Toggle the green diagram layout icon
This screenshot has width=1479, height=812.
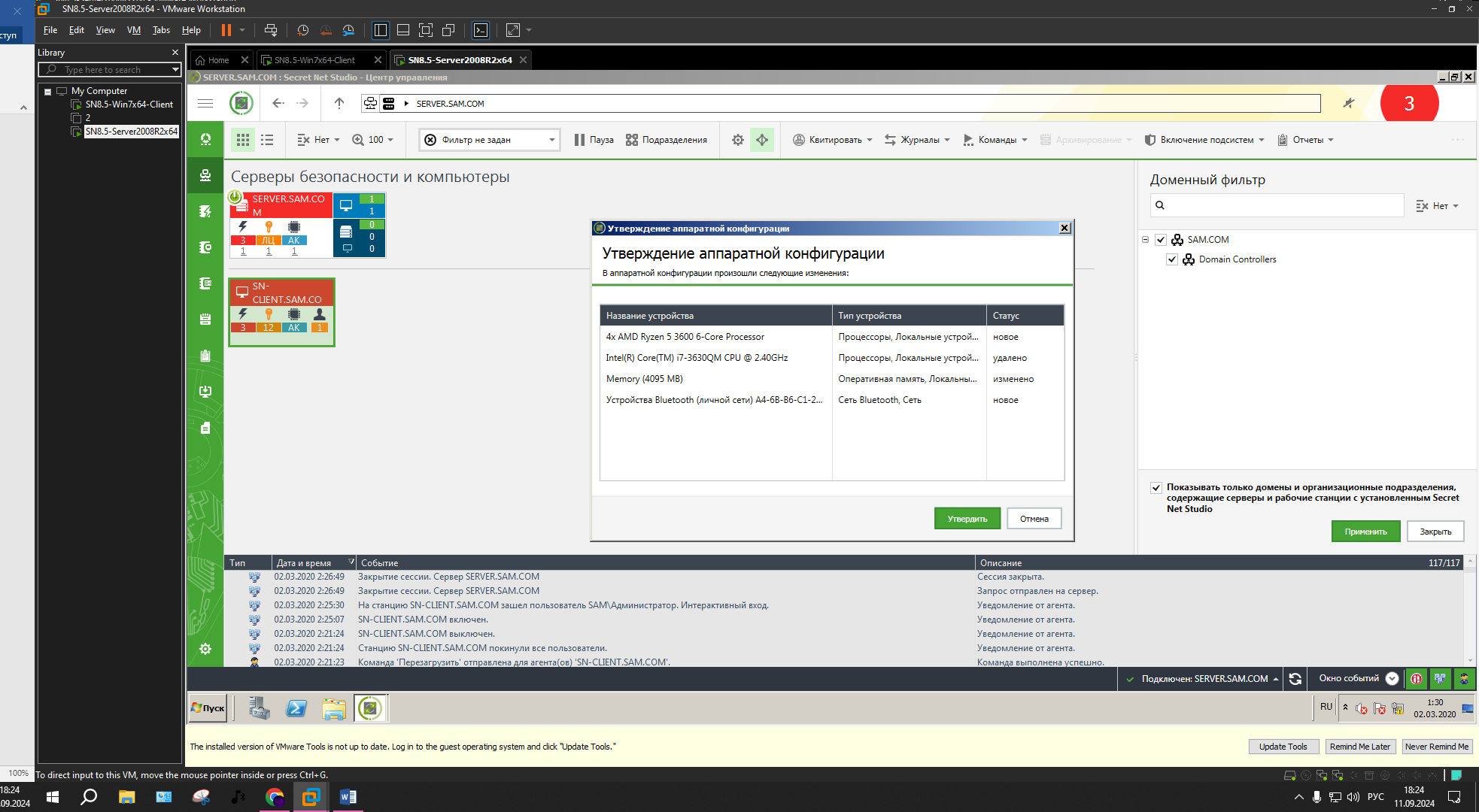[x=762, y=140]
